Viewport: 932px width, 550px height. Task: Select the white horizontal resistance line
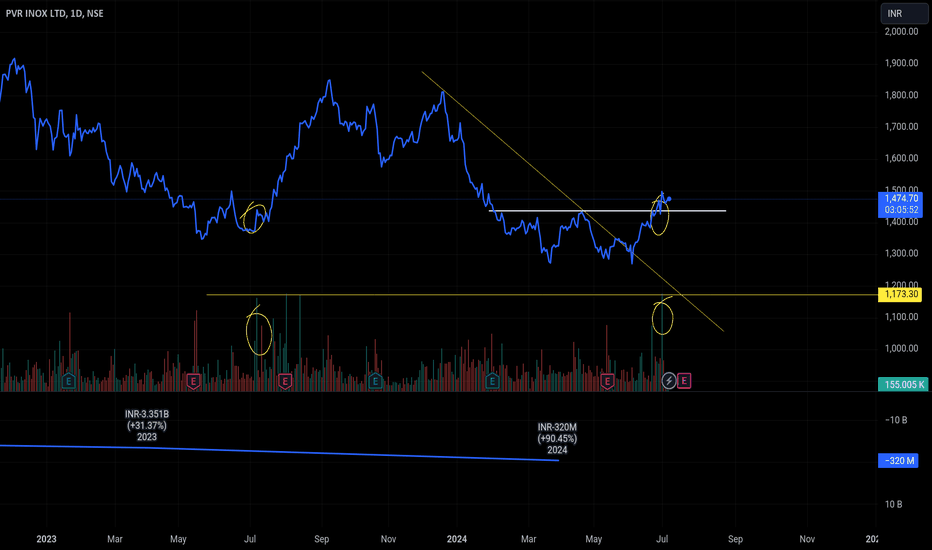tap(607, 211)
